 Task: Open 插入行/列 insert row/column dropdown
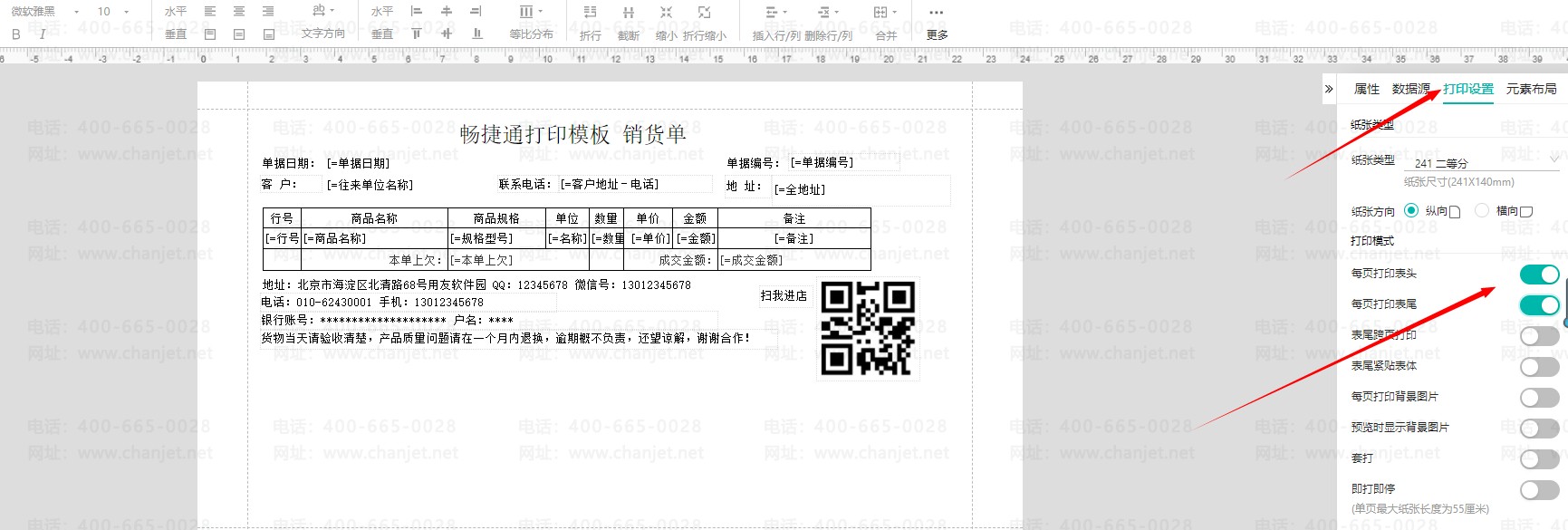pos(776,23)
